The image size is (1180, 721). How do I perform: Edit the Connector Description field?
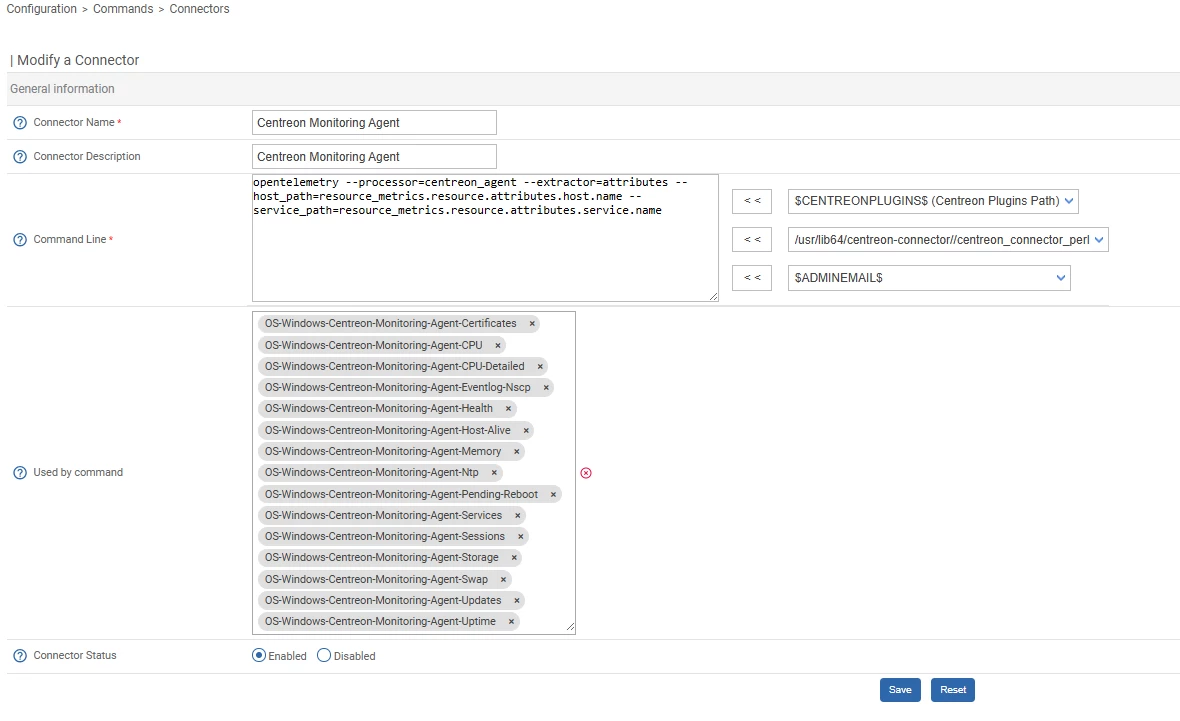tap(374, 157)
